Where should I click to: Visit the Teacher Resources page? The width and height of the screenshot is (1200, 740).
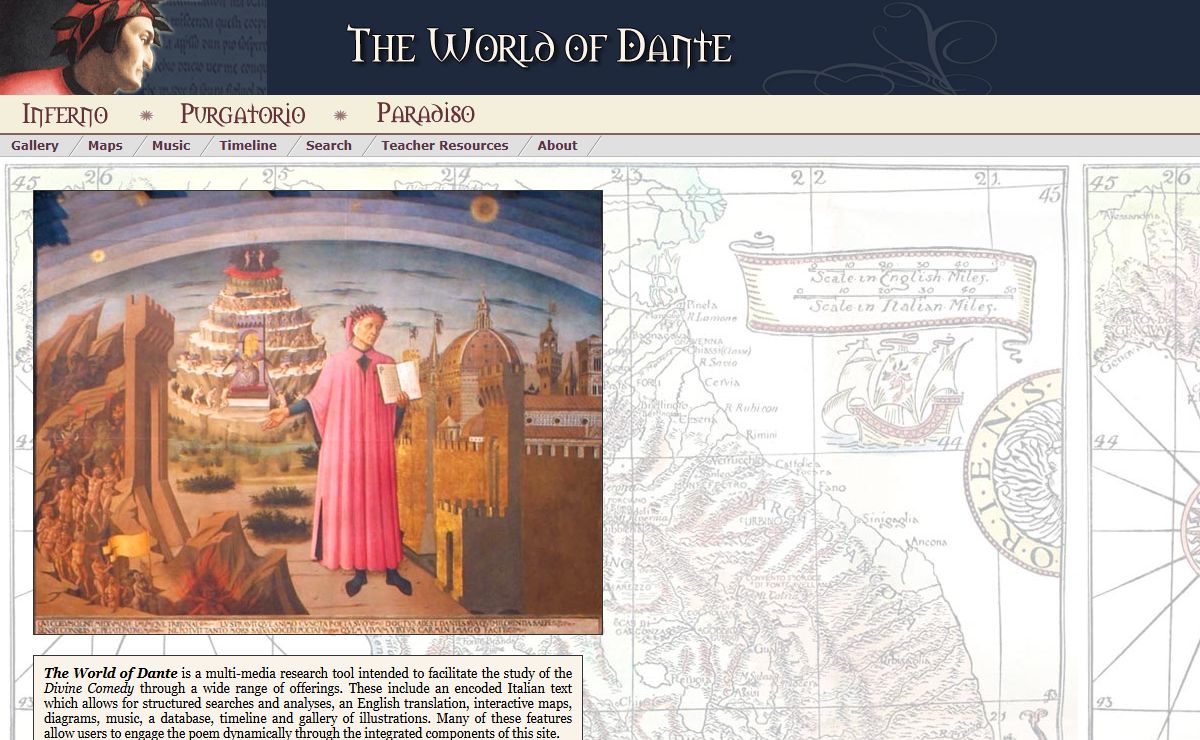click(x=444, y=146)
